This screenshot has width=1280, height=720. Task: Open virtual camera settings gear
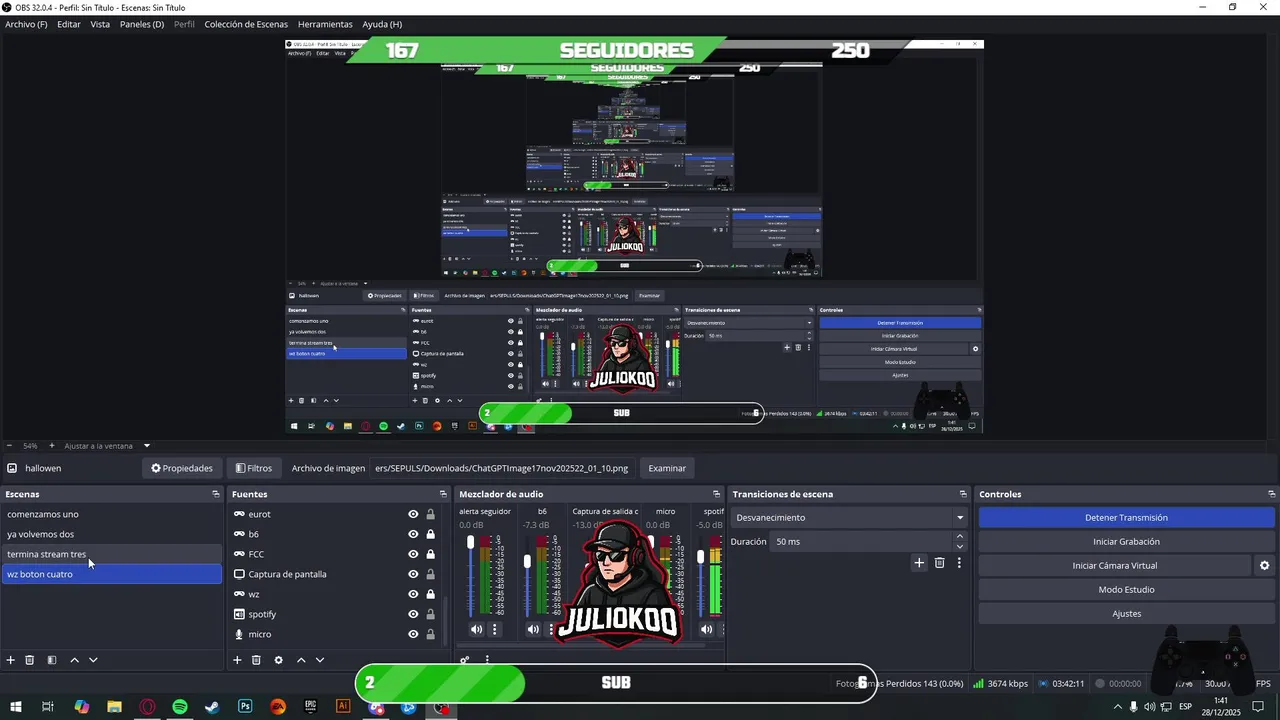point(1264,566)
